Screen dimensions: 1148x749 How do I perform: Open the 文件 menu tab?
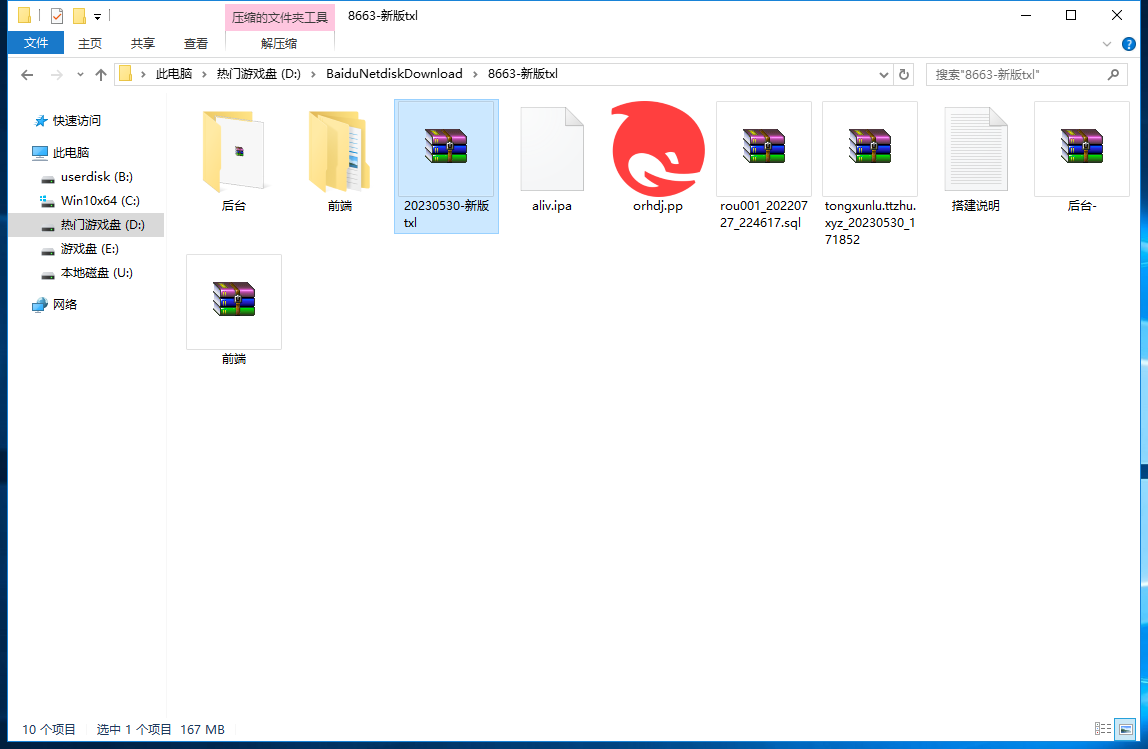point(36,43)
